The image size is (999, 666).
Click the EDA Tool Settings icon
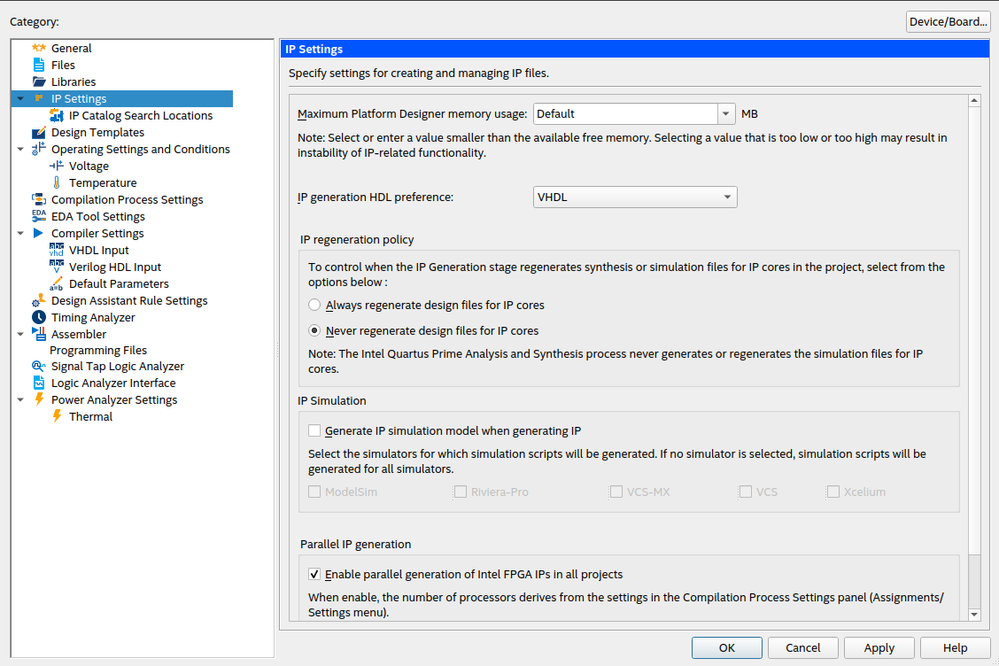click(x=39, y=216)
